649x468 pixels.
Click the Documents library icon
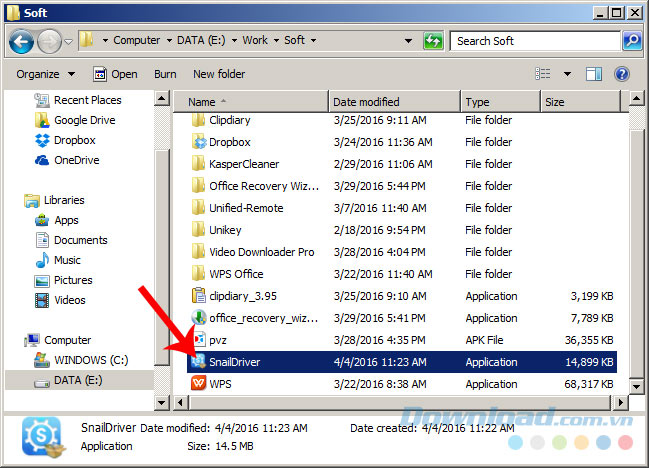42,240
